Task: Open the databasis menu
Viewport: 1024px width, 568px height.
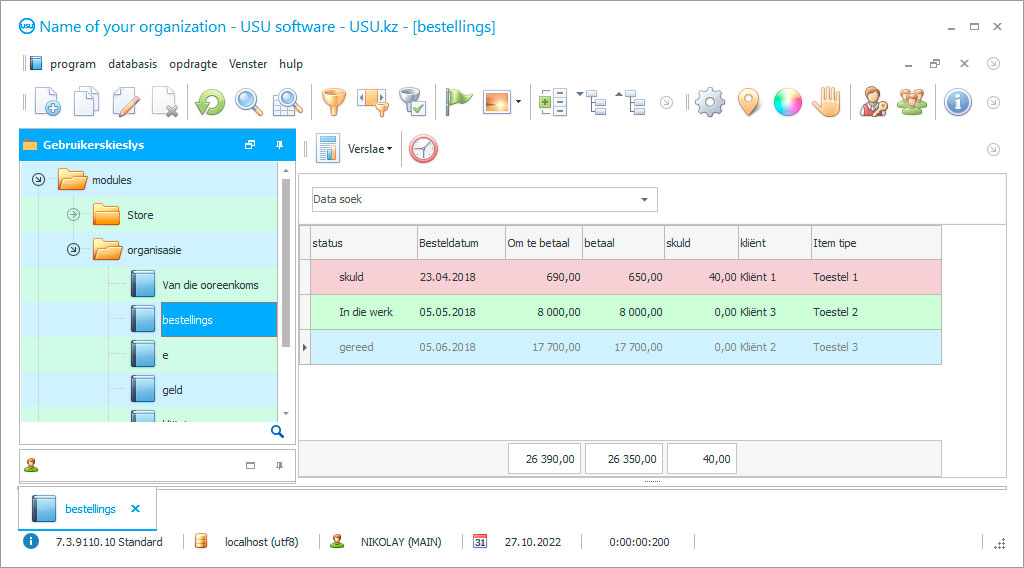Action: click(132, 64)
